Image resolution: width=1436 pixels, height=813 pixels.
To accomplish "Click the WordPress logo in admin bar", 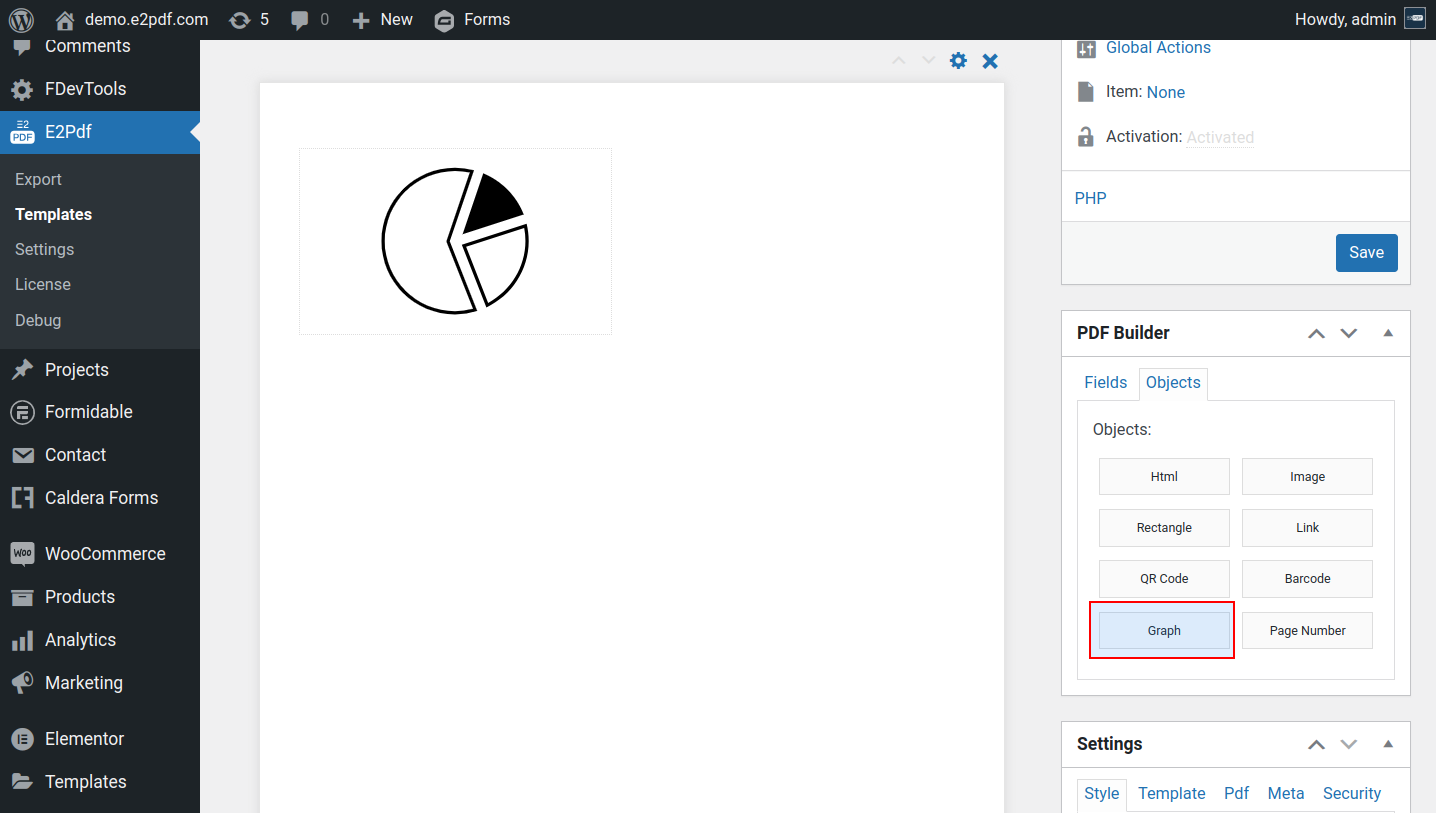I will (21, 20).
